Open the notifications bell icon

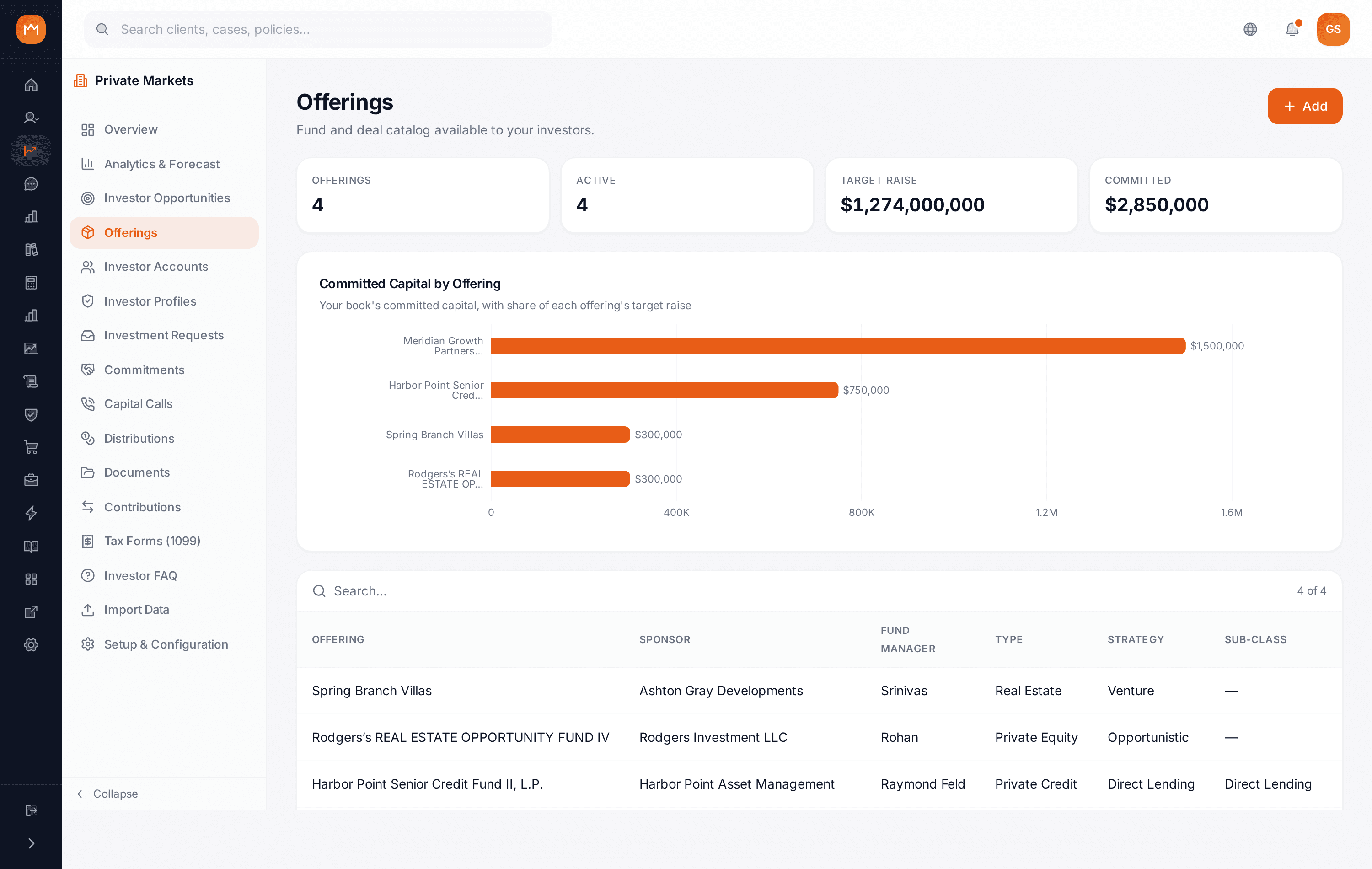point(1292,29)
